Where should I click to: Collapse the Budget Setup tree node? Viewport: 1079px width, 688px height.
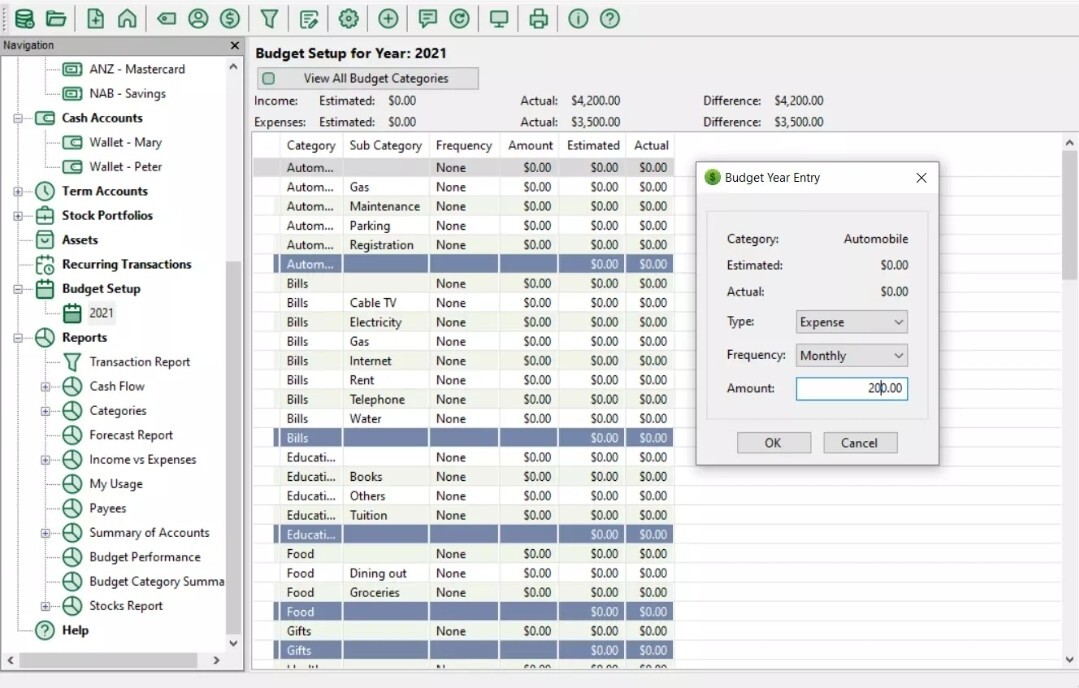[18, 289]
